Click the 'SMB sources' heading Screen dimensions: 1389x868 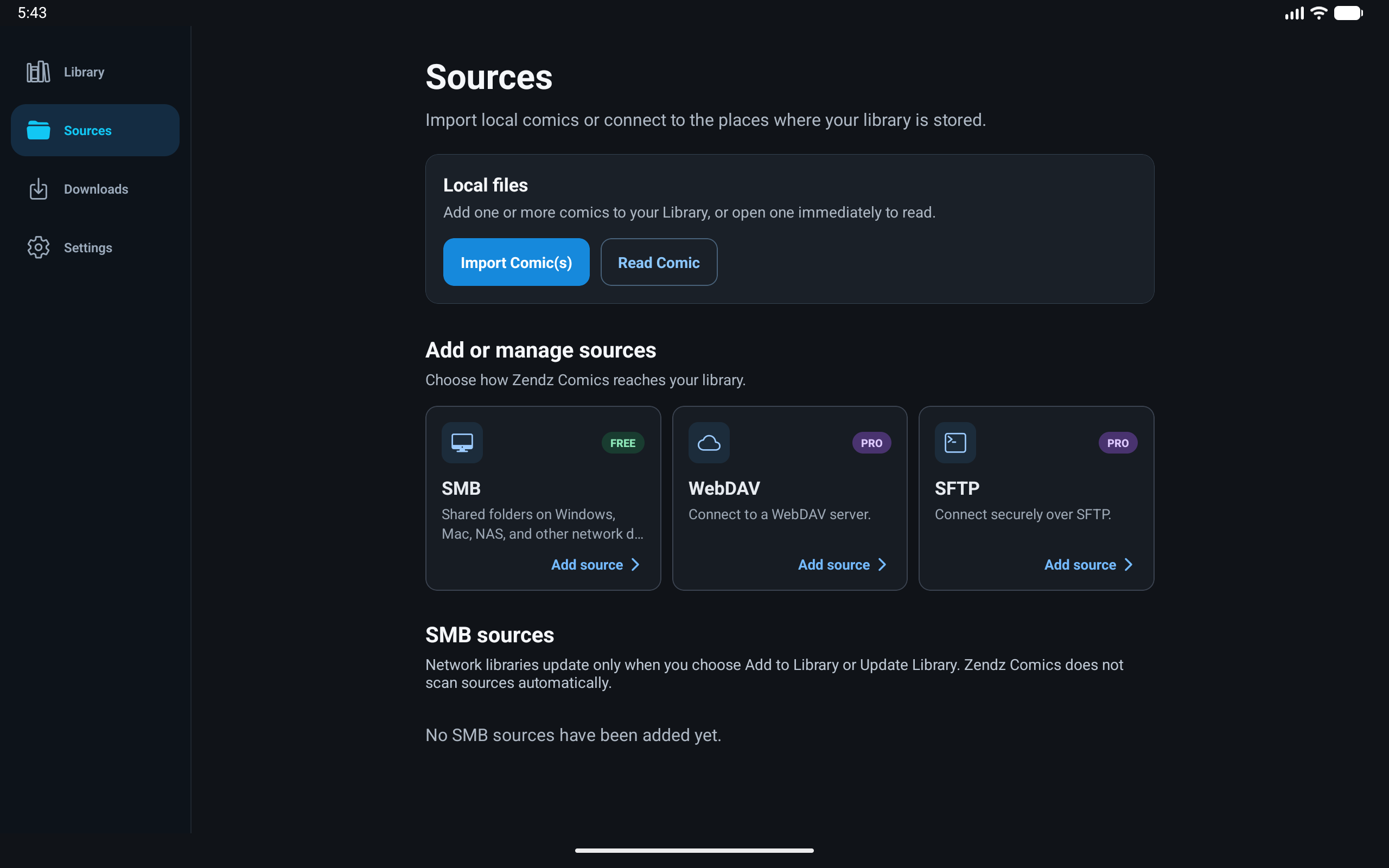(x=489, y=635)
